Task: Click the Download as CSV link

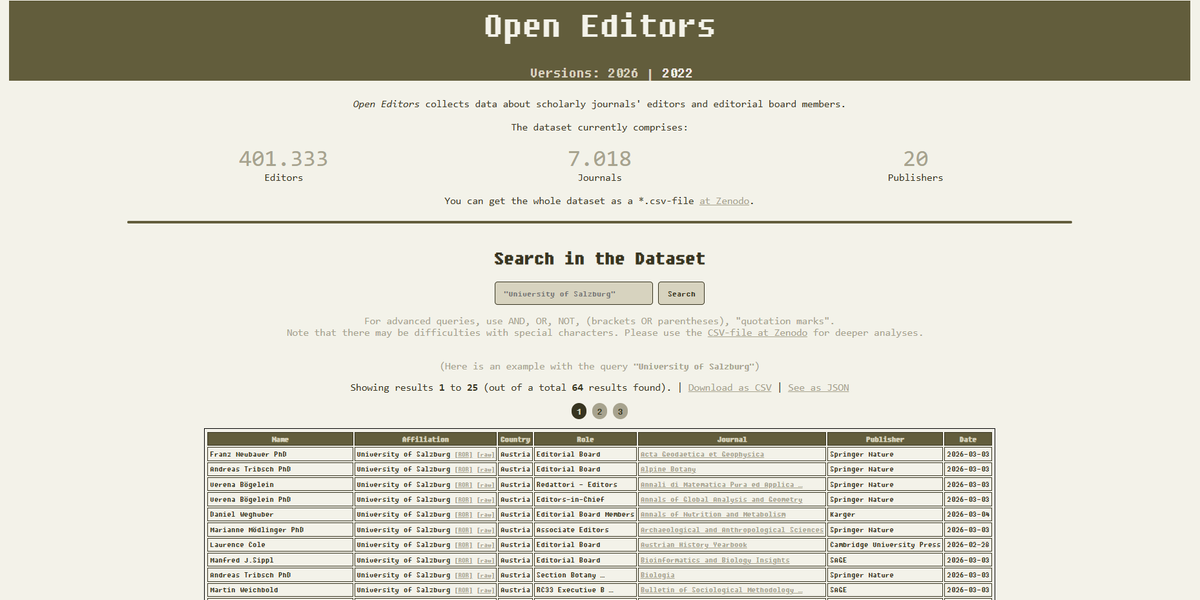Action: pos(730,387)
